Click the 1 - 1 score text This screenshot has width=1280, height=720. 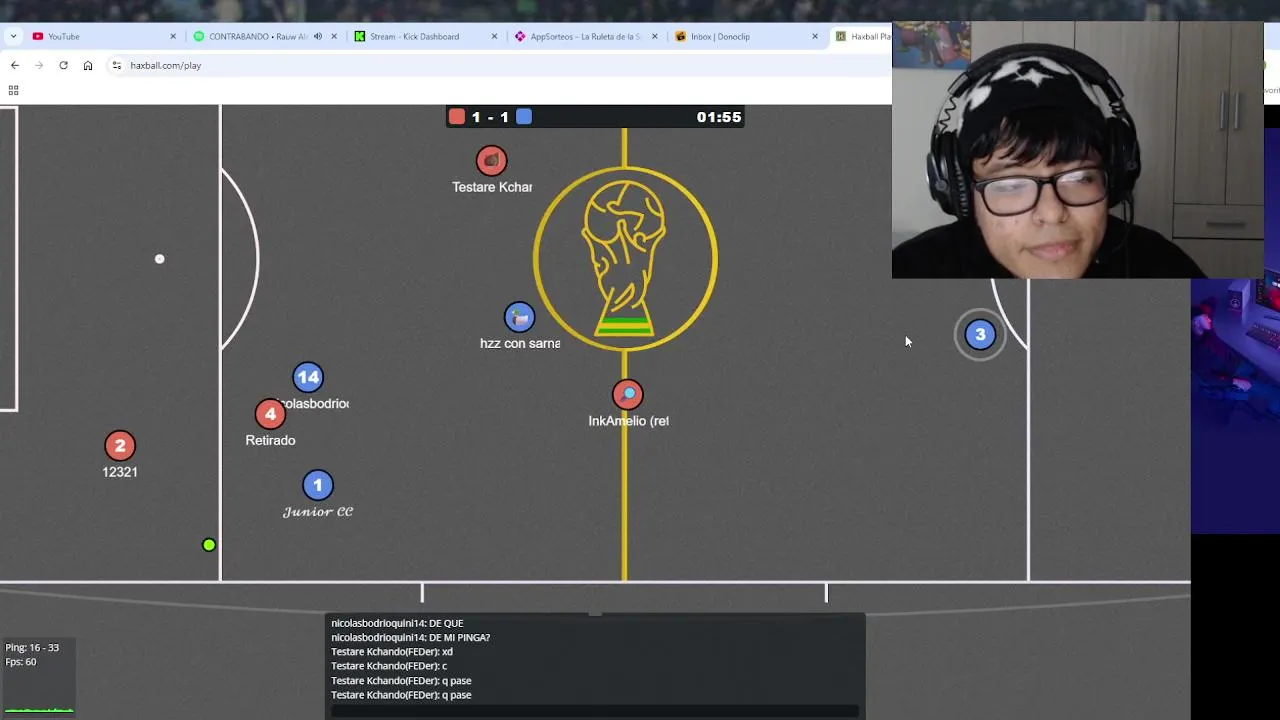pyautogui.click(x=490, y=117)
